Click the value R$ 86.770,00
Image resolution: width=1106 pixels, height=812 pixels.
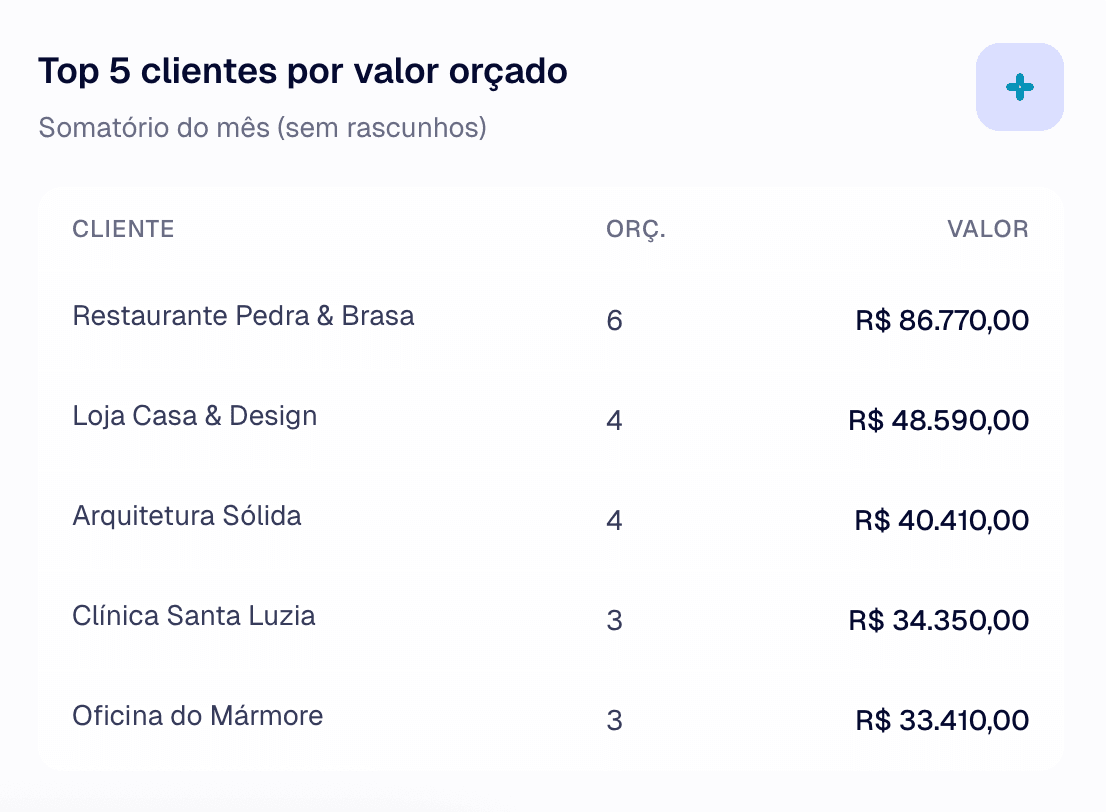tap(939, 320)
